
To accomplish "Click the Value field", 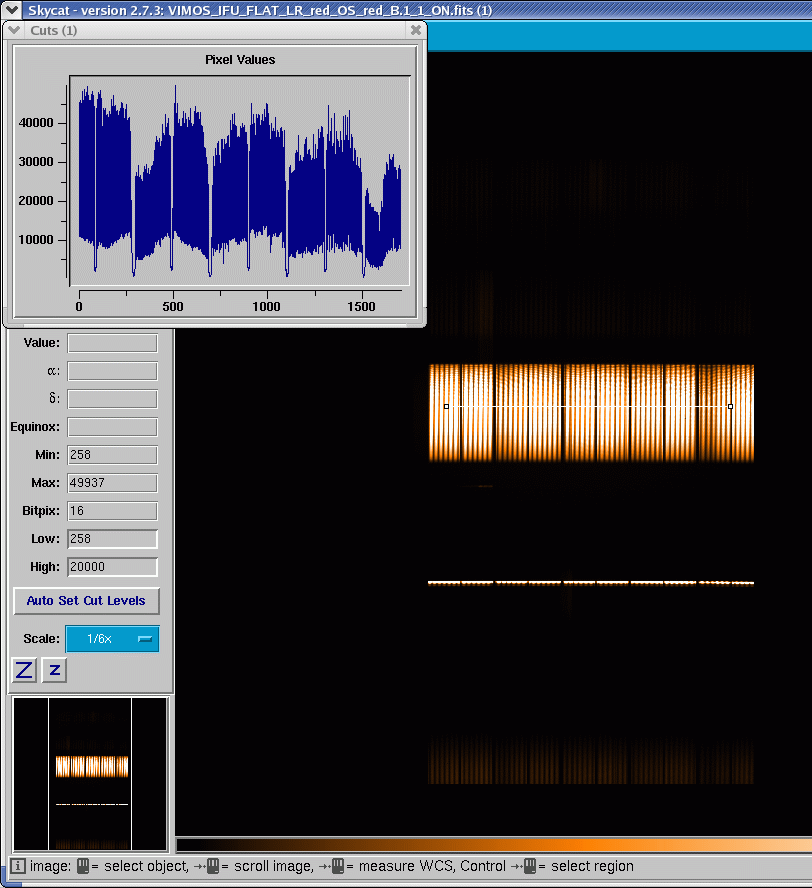I will pyautogui.click(x=112, y=343).
